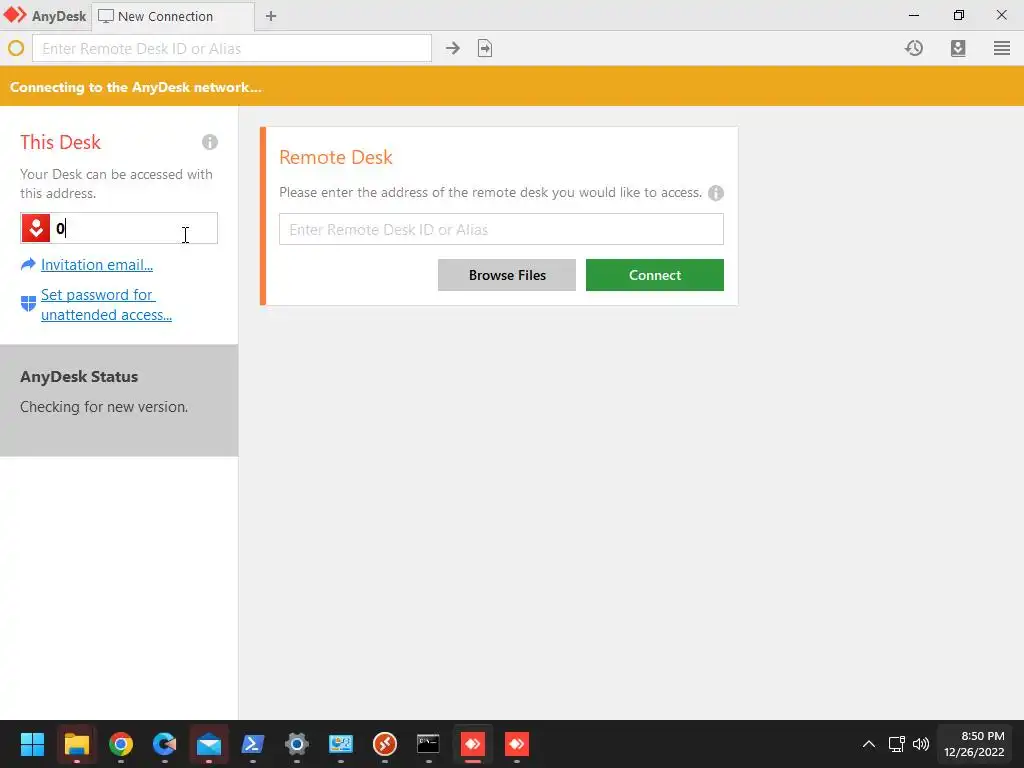Click the AnyDesk Status heading
Viewport: 1024px width, 768px height.
click(x=79, y=377)
